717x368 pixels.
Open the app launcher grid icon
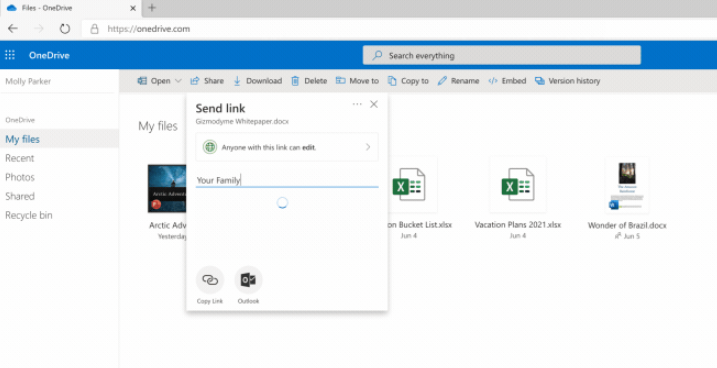click(x=10, y=55)
